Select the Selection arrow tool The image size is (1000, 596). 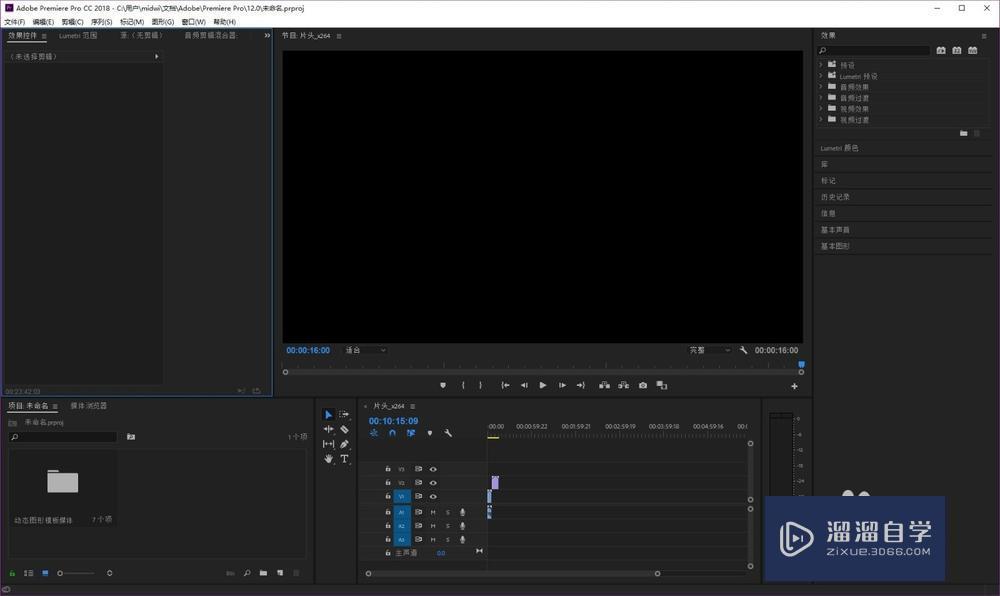click(x=328, y=415)
